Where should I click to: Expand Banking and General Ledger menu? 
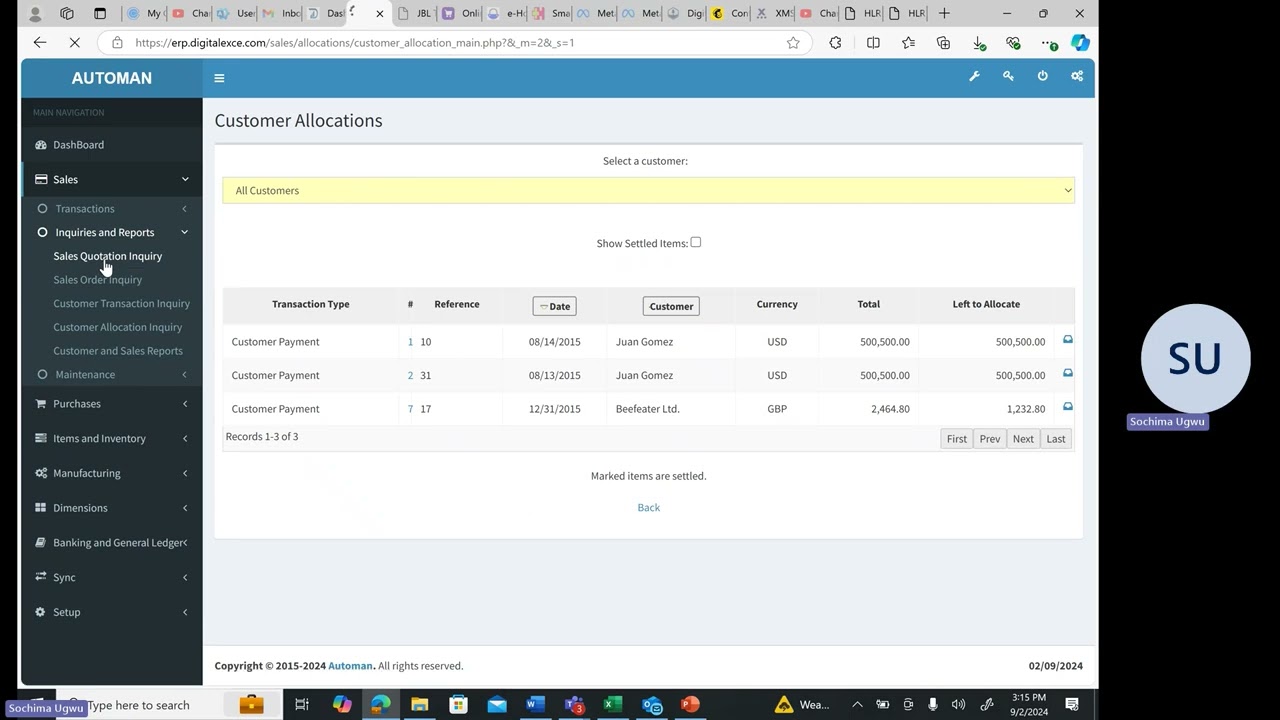[112, 542]
